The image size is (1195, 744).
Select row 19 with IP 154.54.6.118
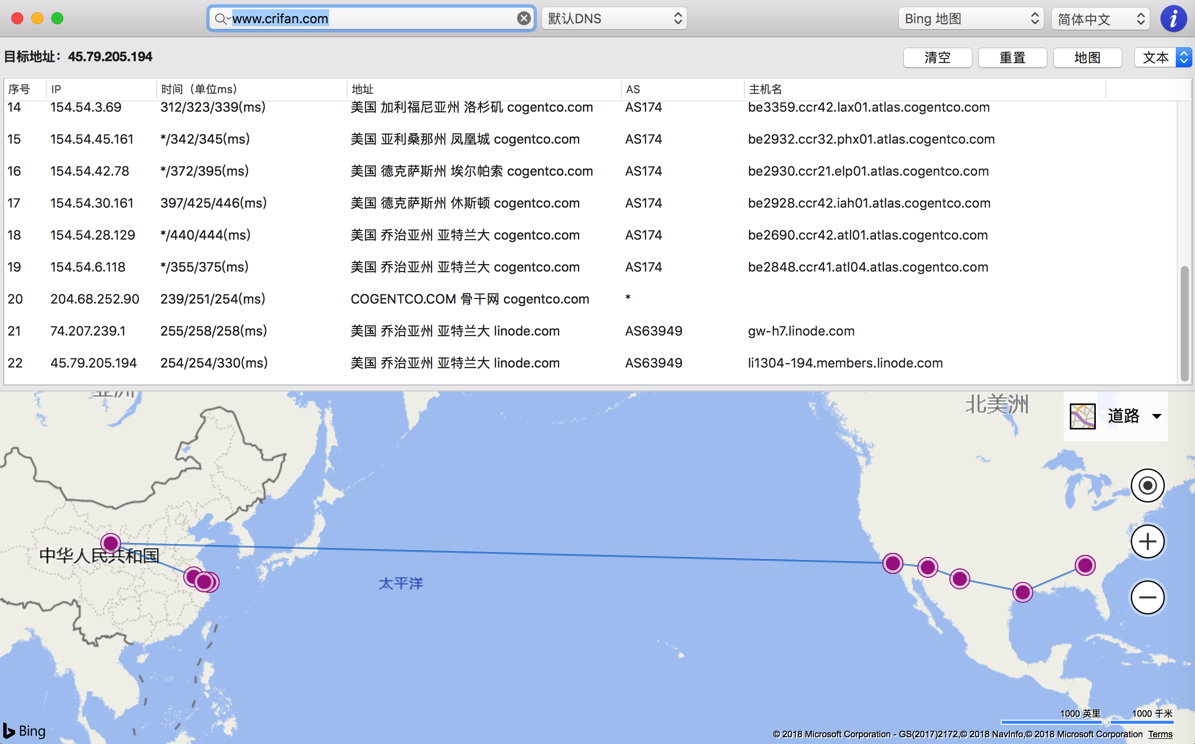click(x=591, y=268)
